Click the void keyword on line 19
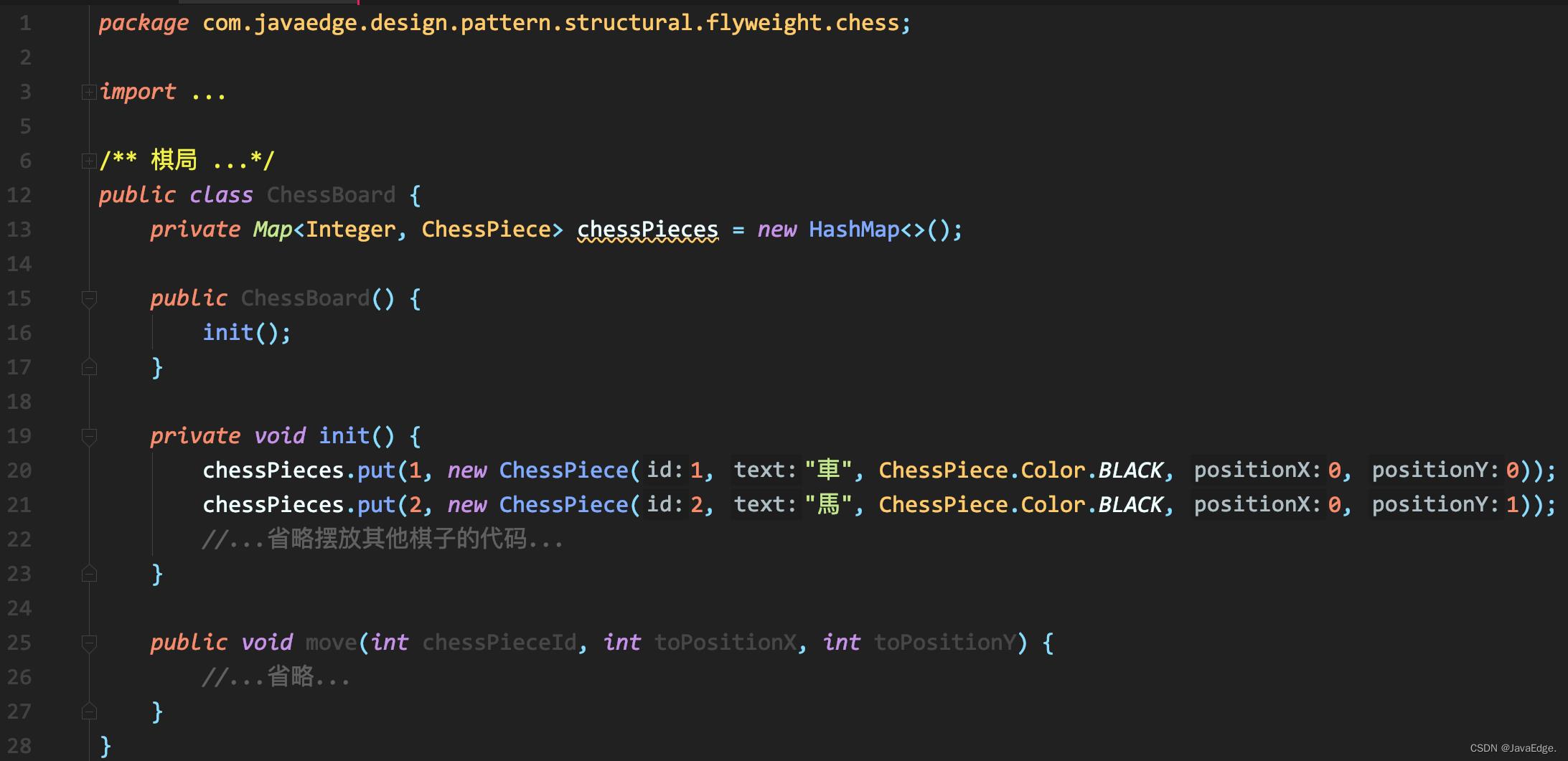The width and height of the screenshot is (1568, 761). [280, 436]
